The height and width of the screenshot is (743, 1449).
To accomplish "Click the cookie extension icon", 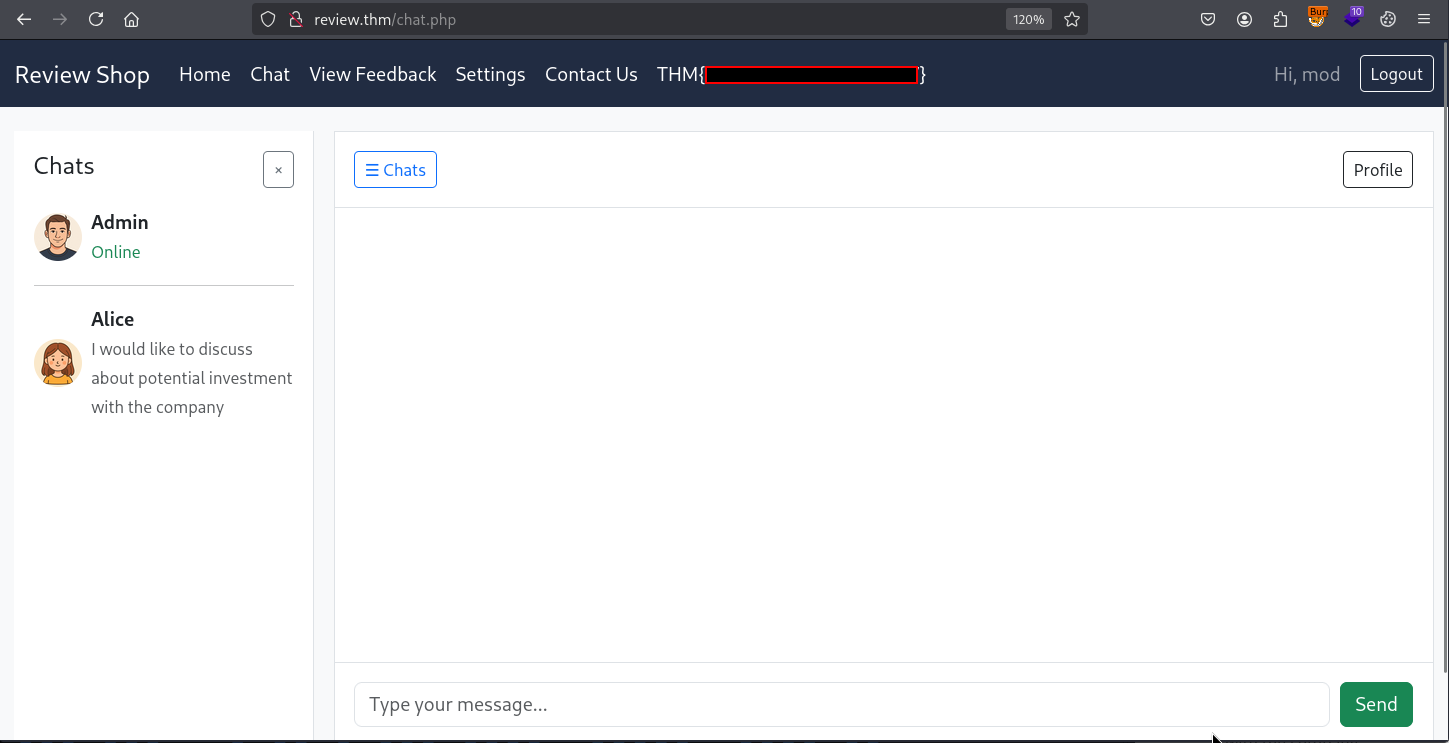I will tap(1388, 19).
